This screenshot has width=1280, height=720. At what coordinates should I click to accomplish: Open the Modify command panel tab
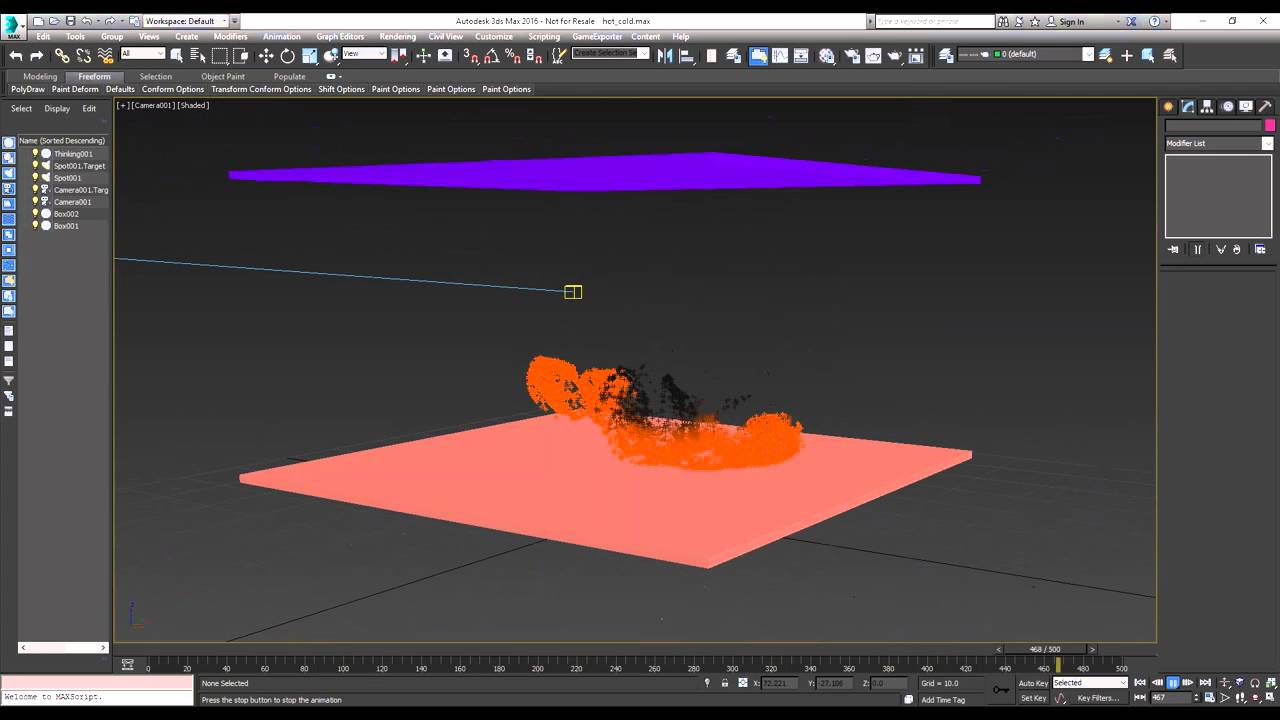(1187, 106)
